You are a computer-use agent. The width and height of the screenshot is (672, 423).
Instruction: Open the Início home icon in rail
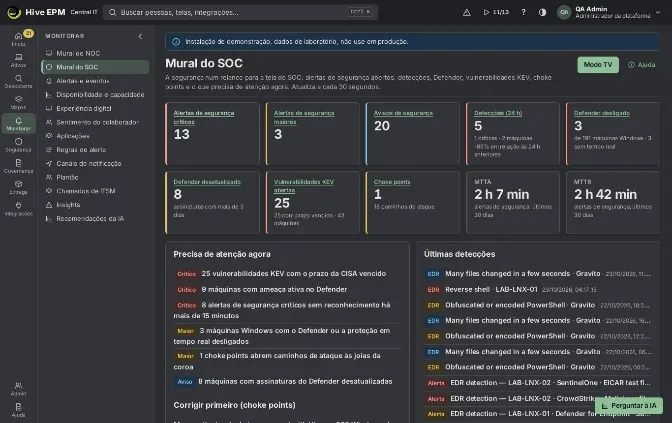[18, 39]
